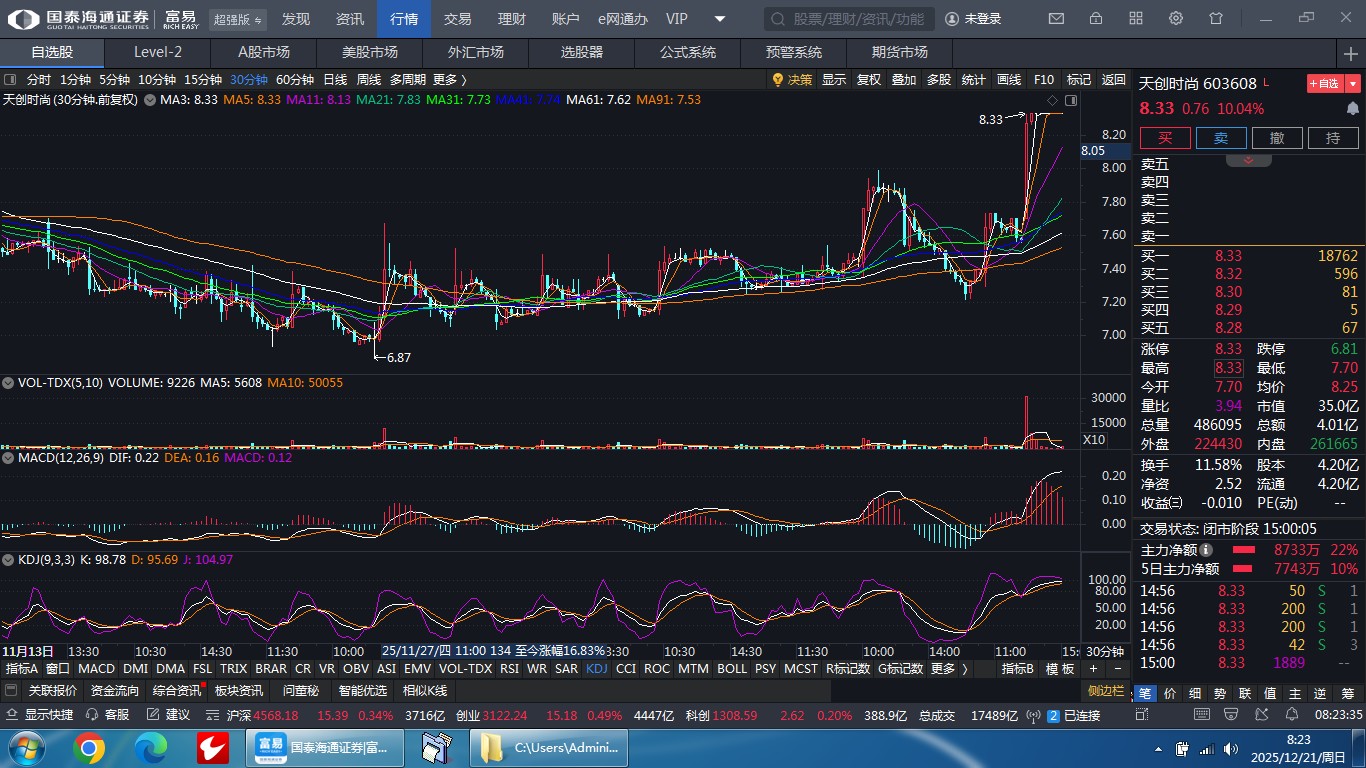Toggle the 侧边栏 sidebar button
The width and height of the screenshot is (1366, 768).
1107,691
